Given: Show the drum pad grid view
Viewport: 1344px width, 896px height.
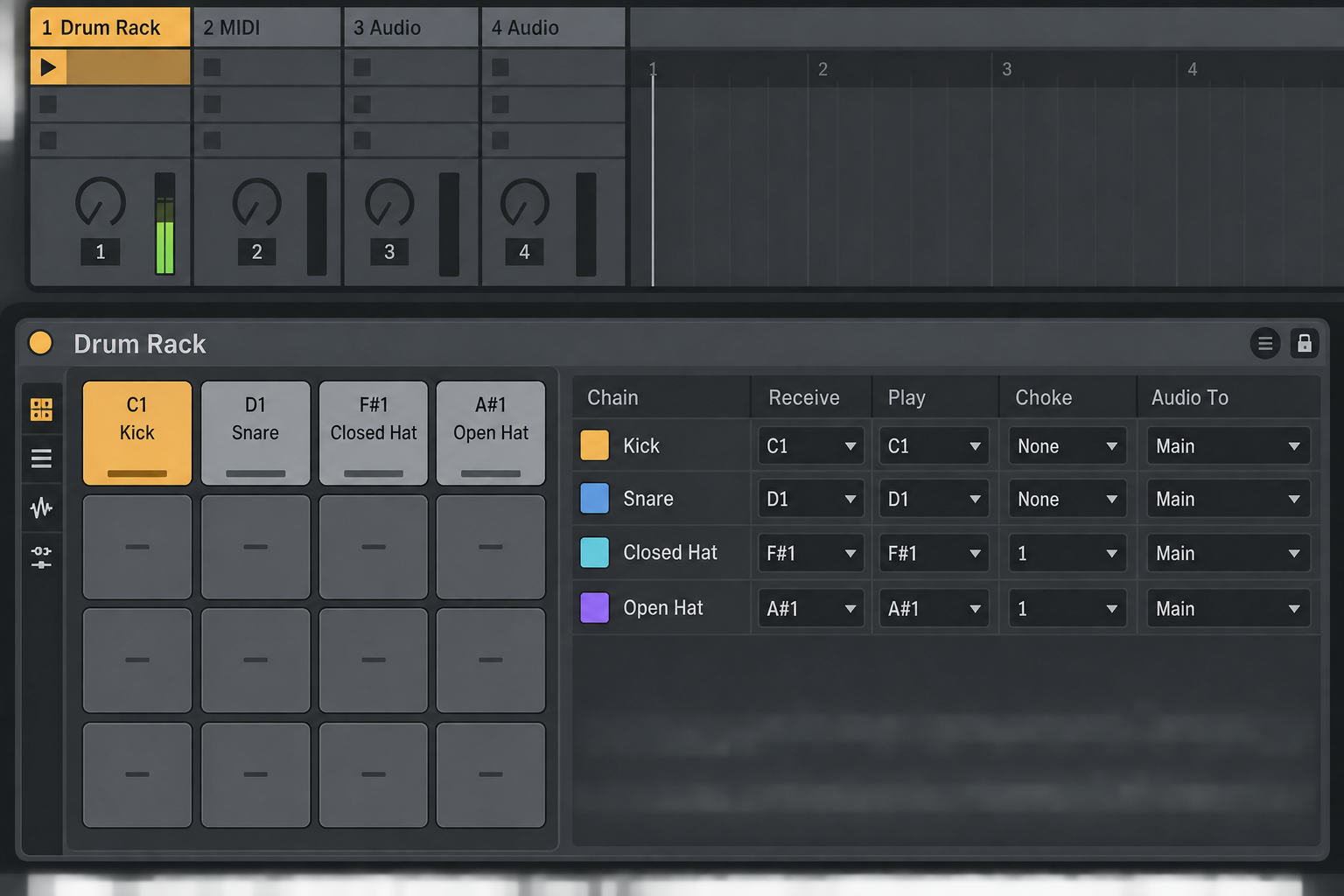Looking at the screenshot, I should click(41, 409).
